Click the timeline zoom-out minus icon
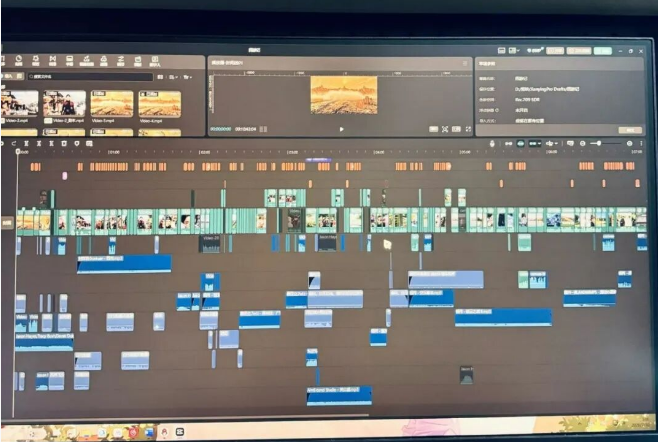The height and width of the screenshot is (442, 658). point(582,144)
